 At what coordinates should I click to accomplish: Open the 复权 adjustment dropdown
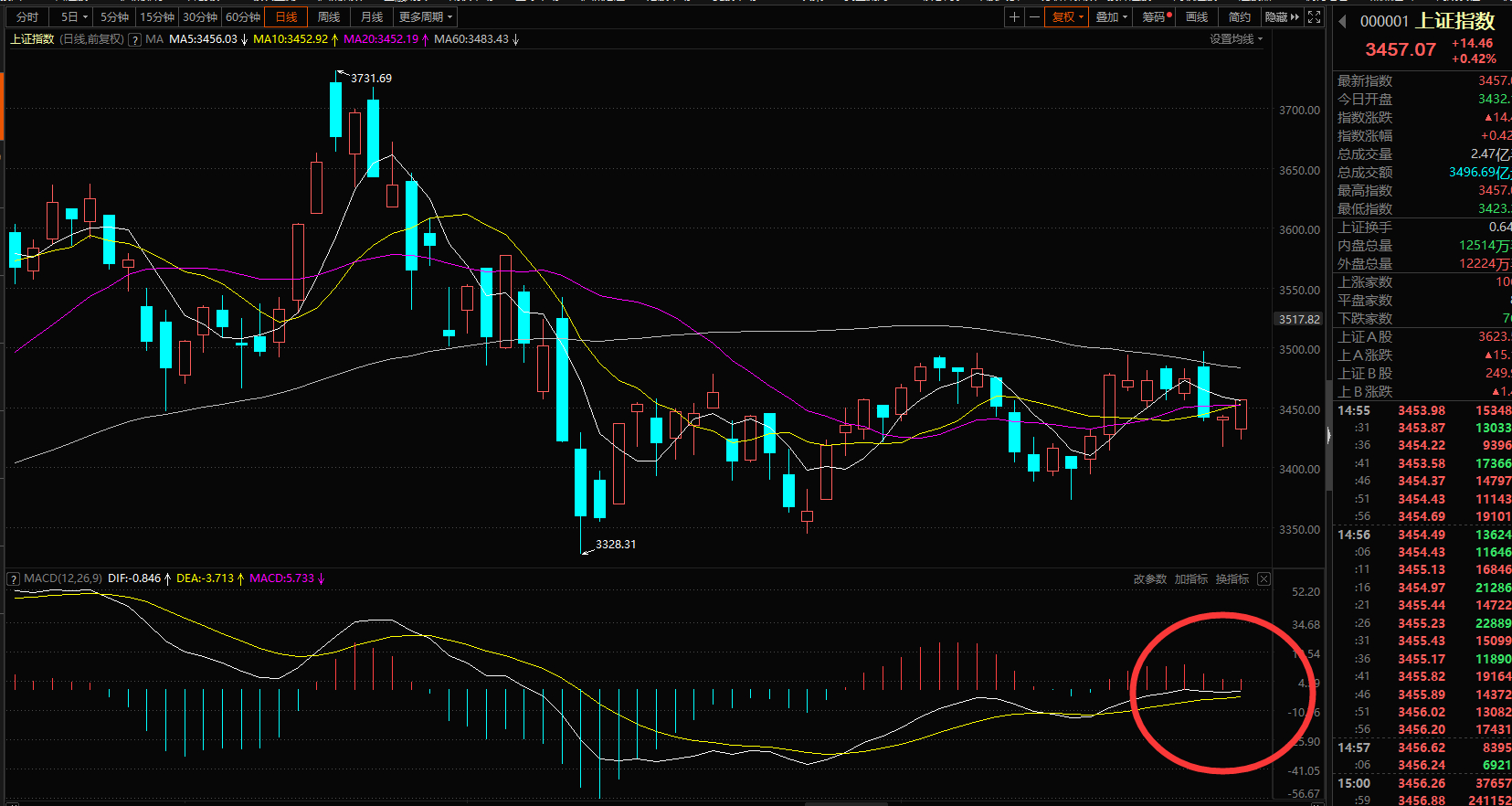tap(1067, 17)
